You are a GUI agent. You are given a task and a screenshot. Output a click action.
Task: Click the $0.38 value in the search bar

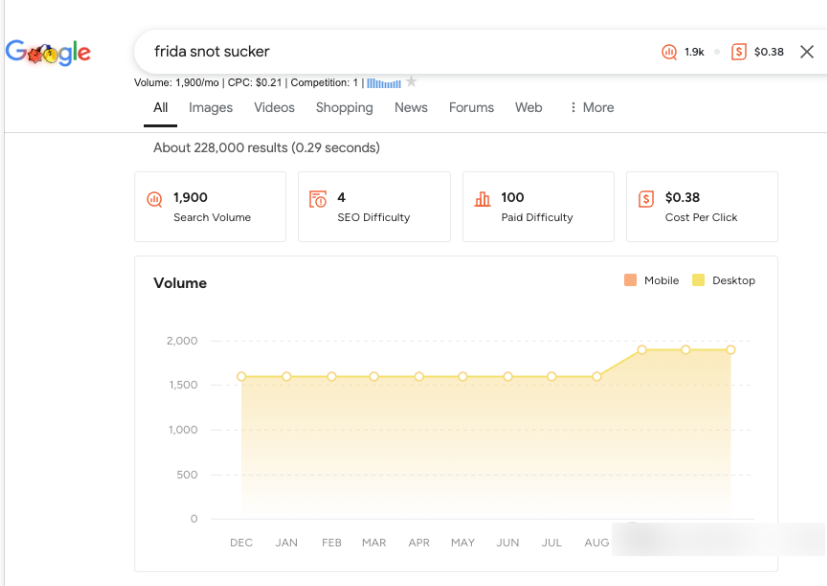pos(768,52)
